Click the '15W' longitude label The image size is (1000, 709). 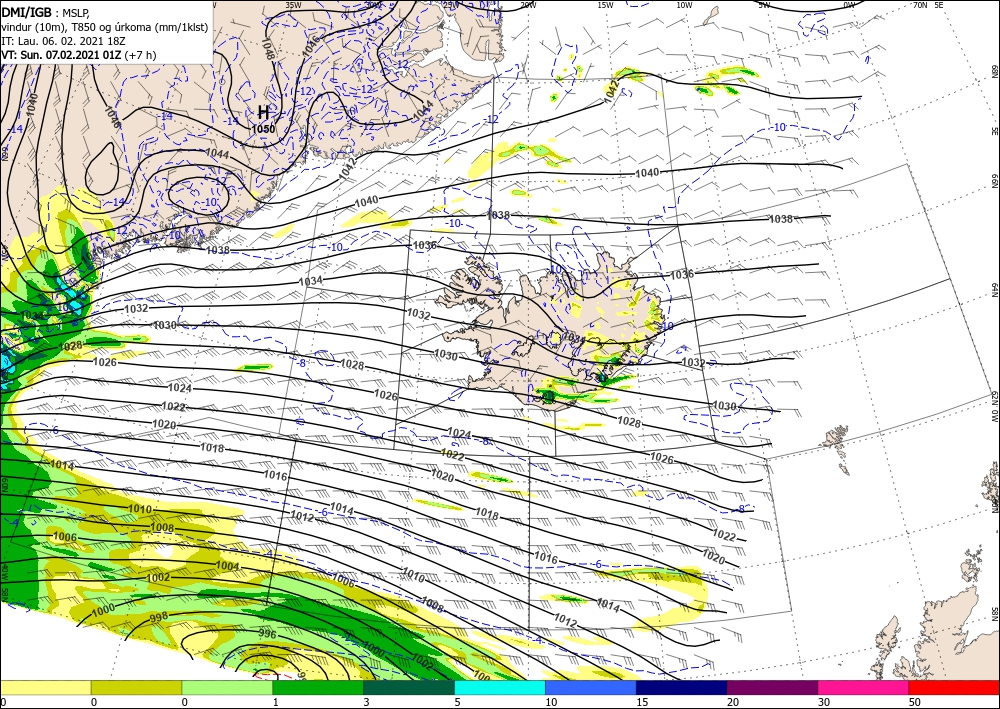pyautogui.click(x=605, y=5)
